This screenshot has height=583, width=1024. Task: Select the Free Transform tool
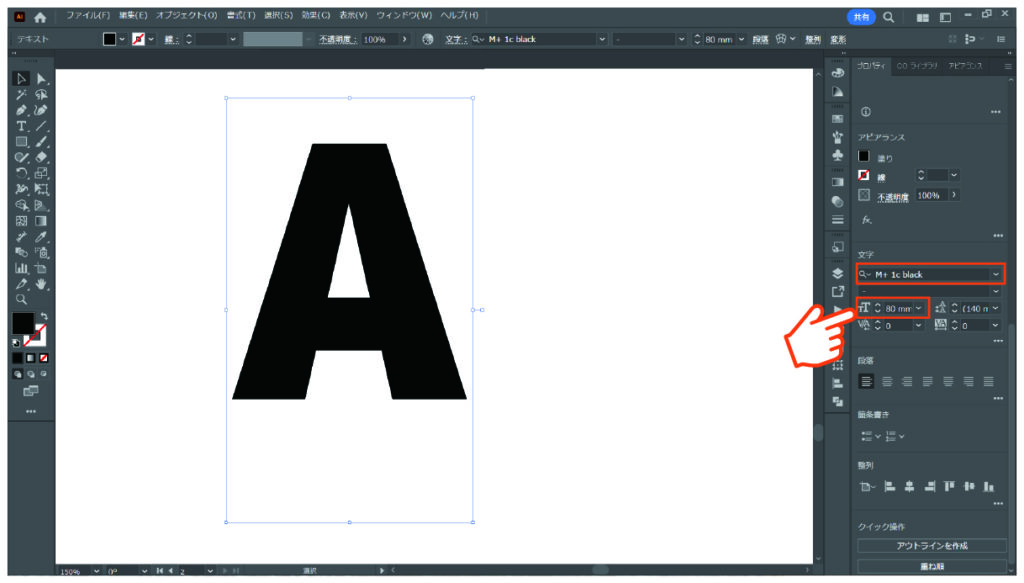point(41,189)
